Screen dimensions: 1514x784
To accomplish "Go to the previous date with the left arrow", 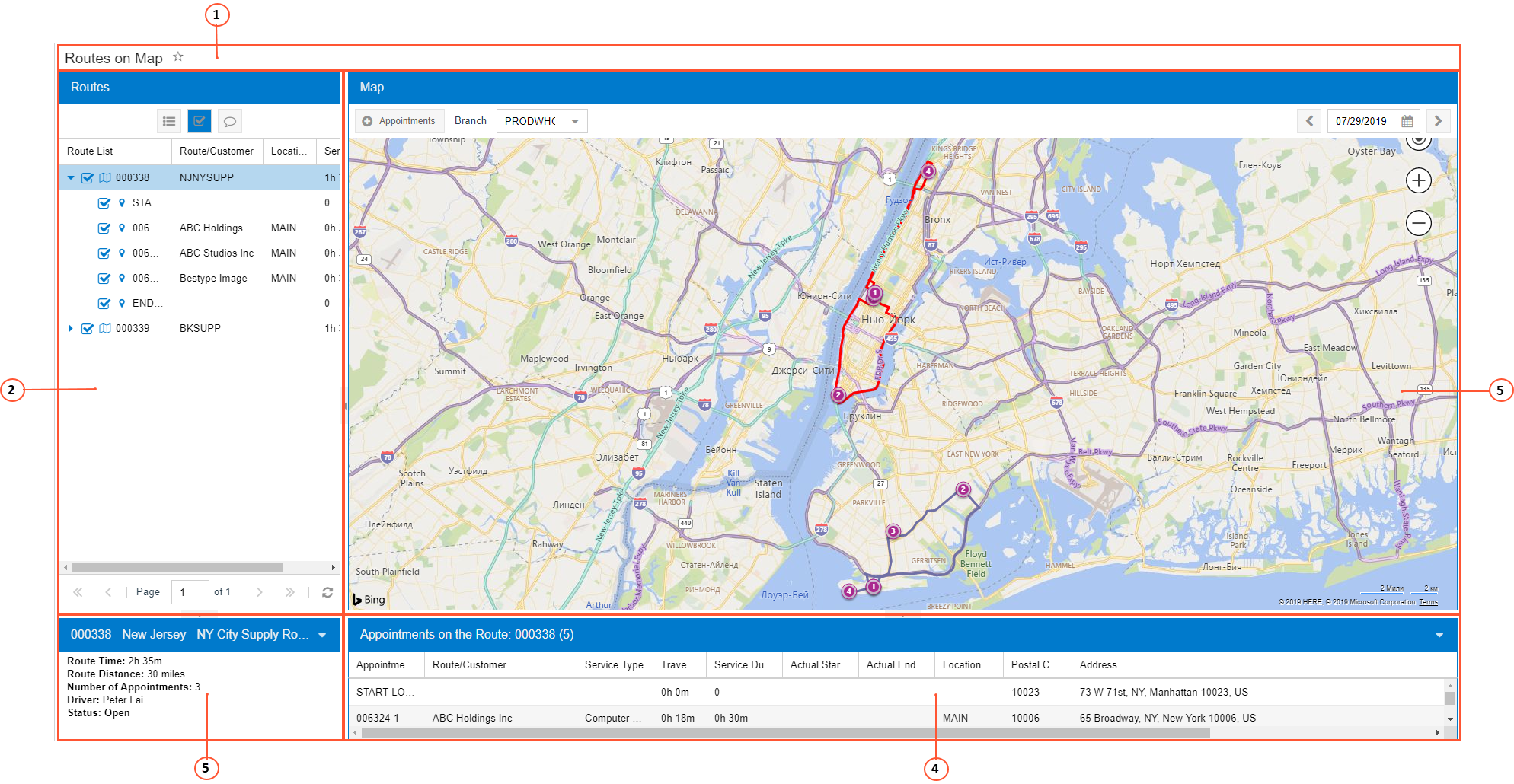I will click(x=1309, y=121).
